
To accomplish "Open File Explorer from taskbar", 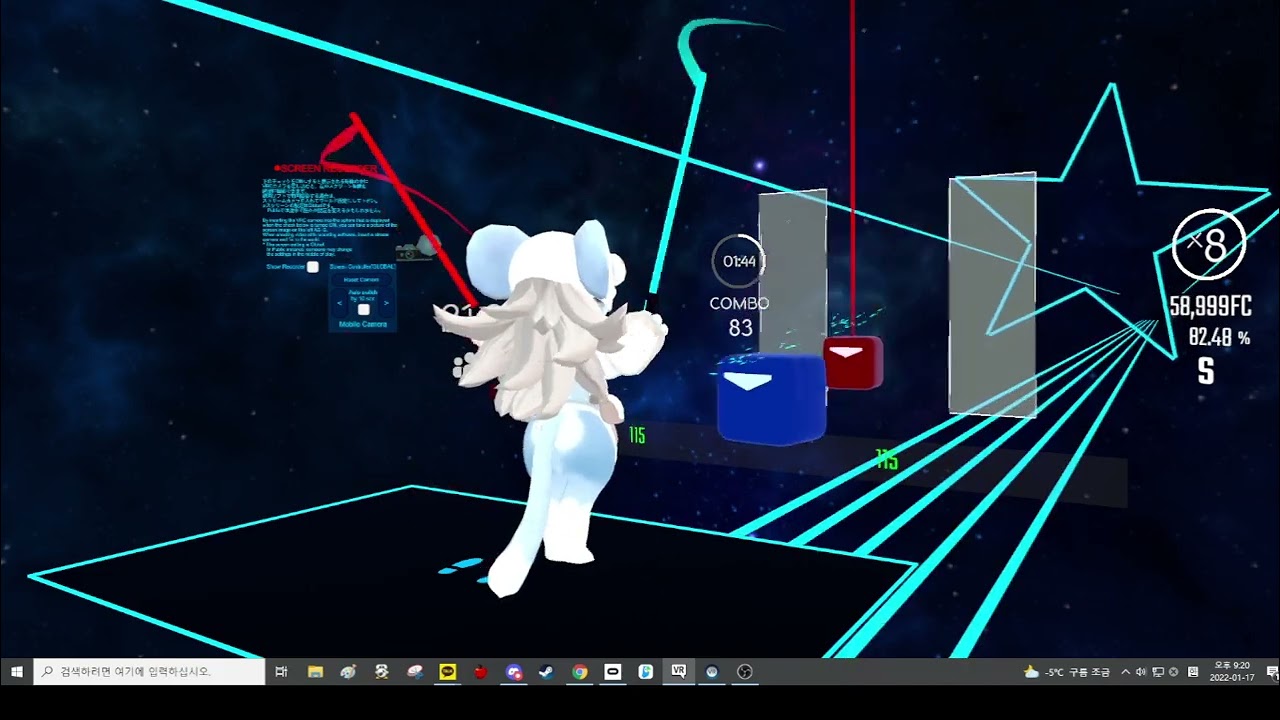I will click(315, 672).
